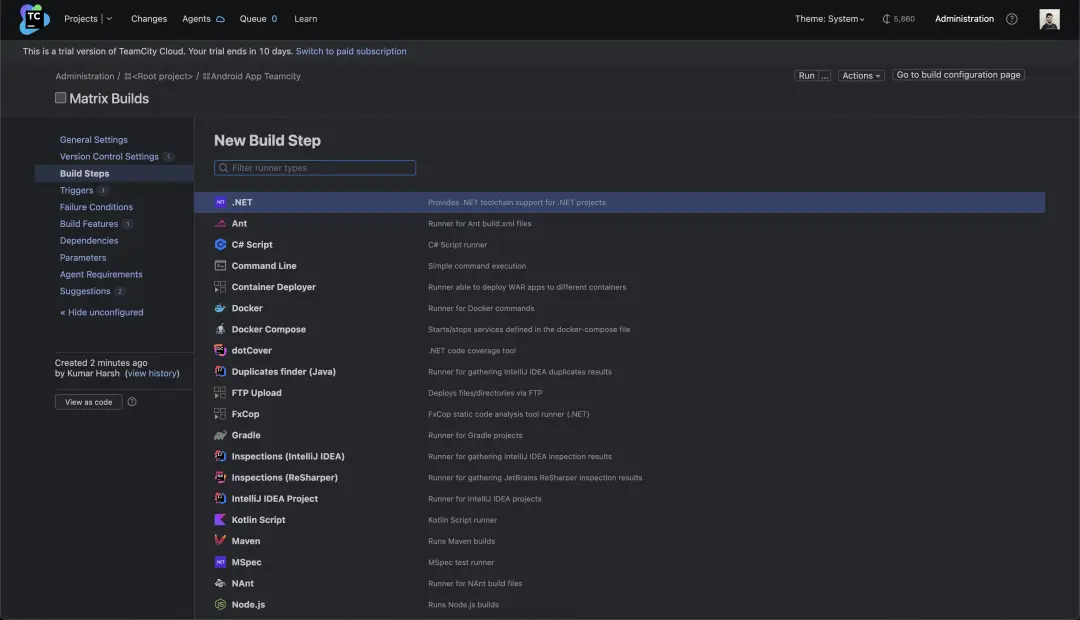The image size is (1080, 620).
Task: Expand the Projects dropdown arrow
Action: [110, 19]
